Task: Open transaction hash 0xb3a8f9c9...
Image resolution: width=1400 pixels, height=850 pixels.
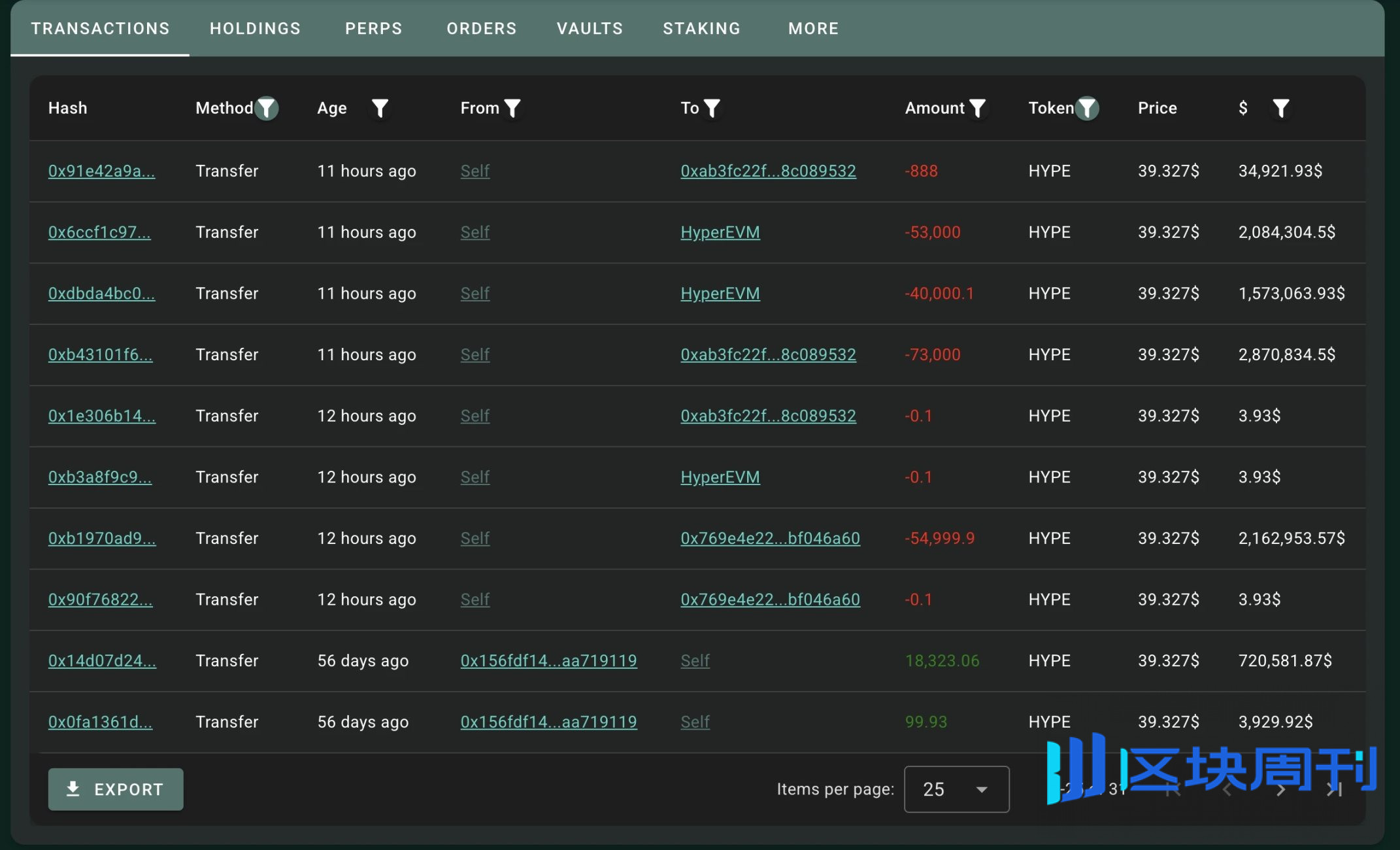Action: tap(100, 477)
